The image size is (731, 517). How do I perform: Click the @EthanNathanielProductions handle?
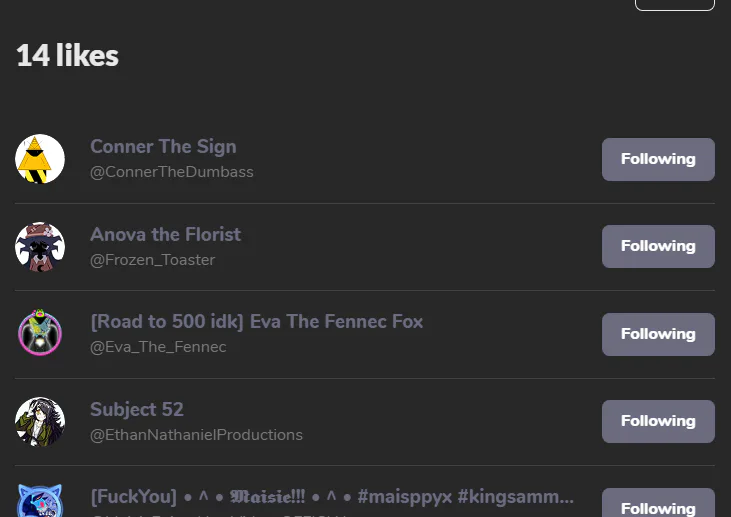click(196, 435)
